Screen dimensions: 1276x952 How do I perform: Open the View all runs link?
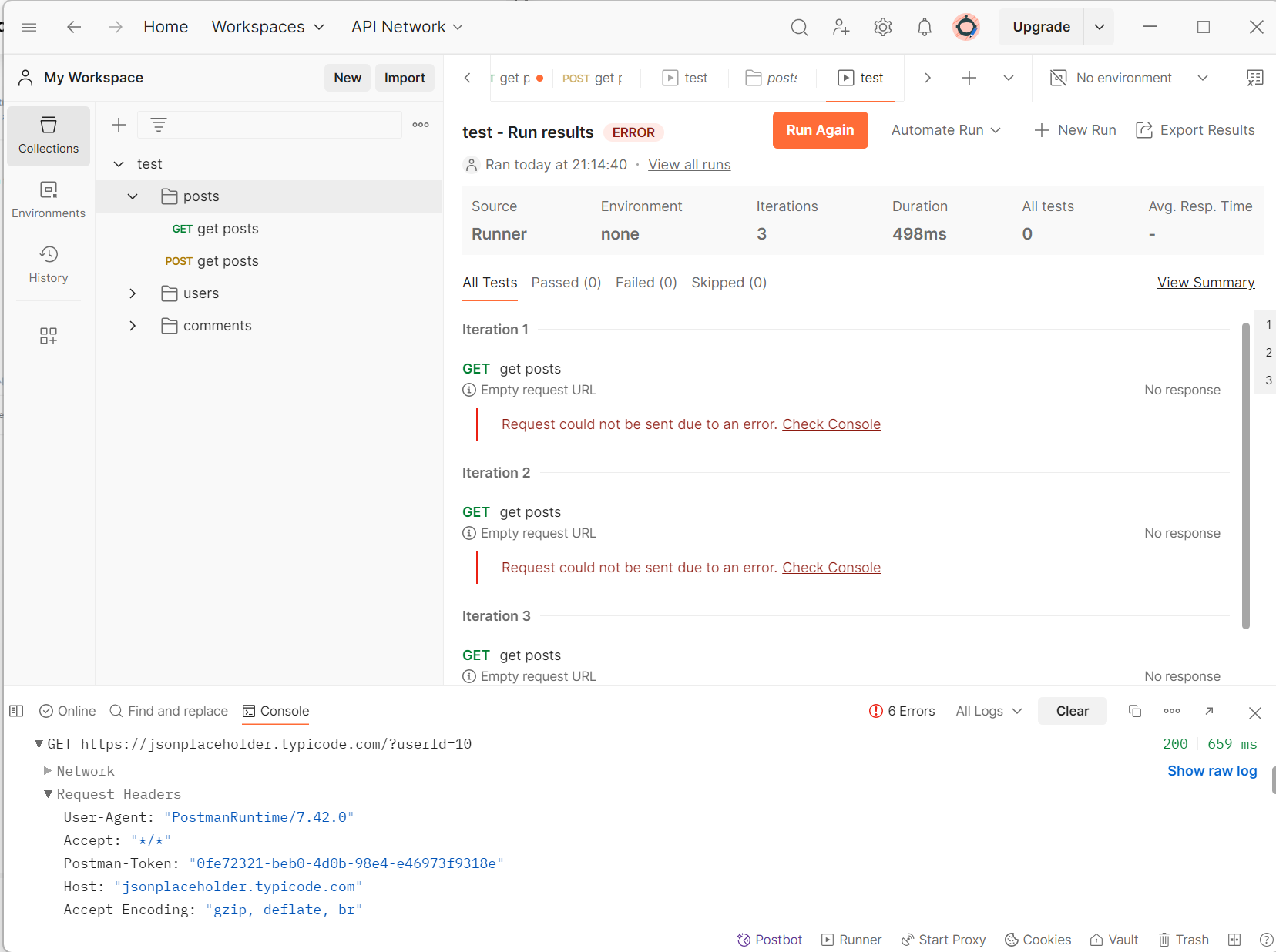[690, 165]
